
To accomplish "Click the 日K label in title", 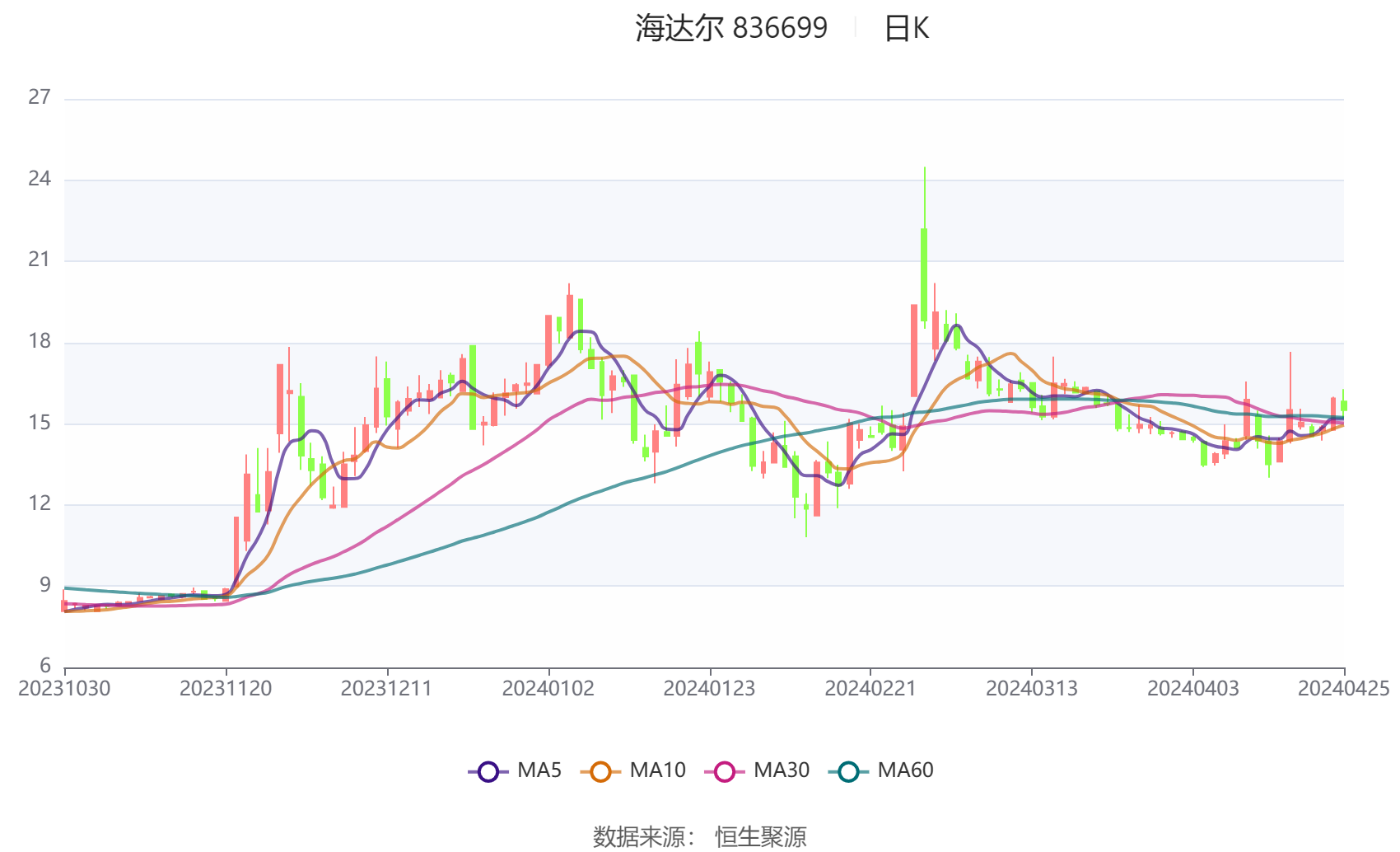I will tap(906, 29).
